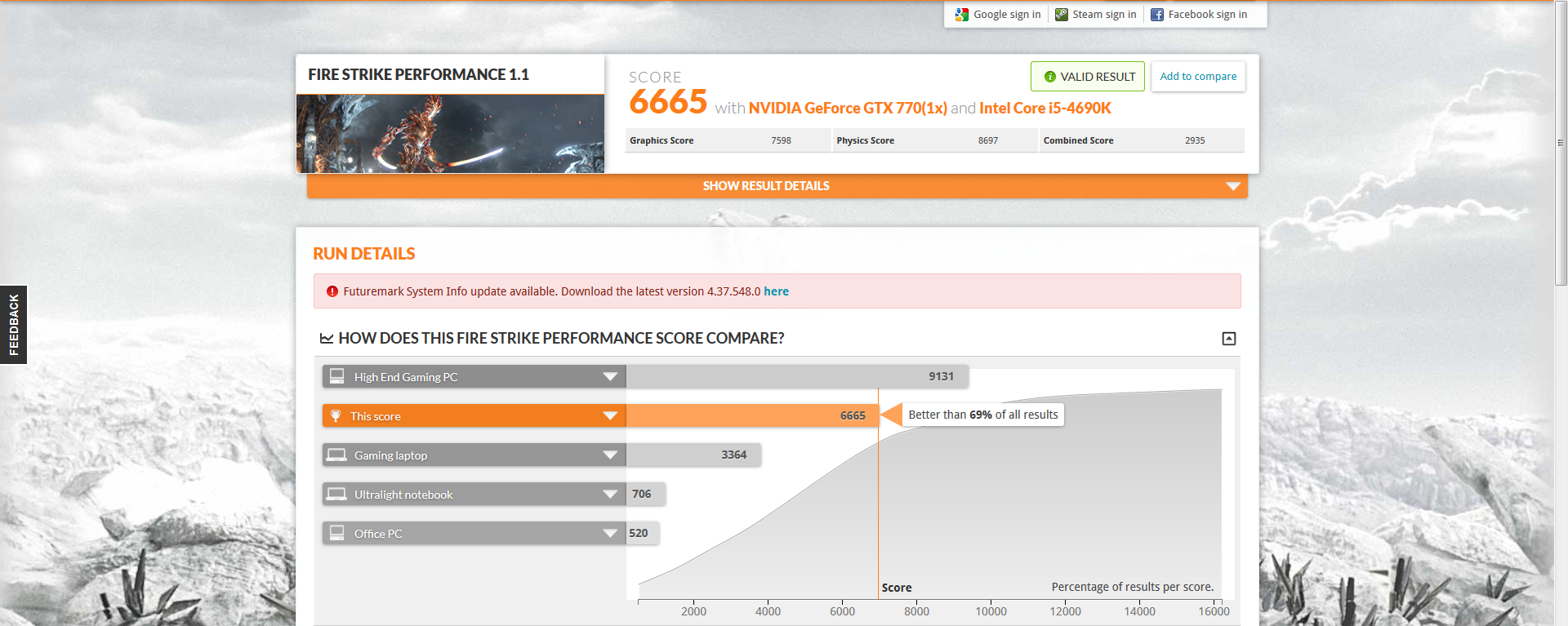Screen dimensions: 1568x626
Task: Click the Add to compare button
Action: point(1198,77)
